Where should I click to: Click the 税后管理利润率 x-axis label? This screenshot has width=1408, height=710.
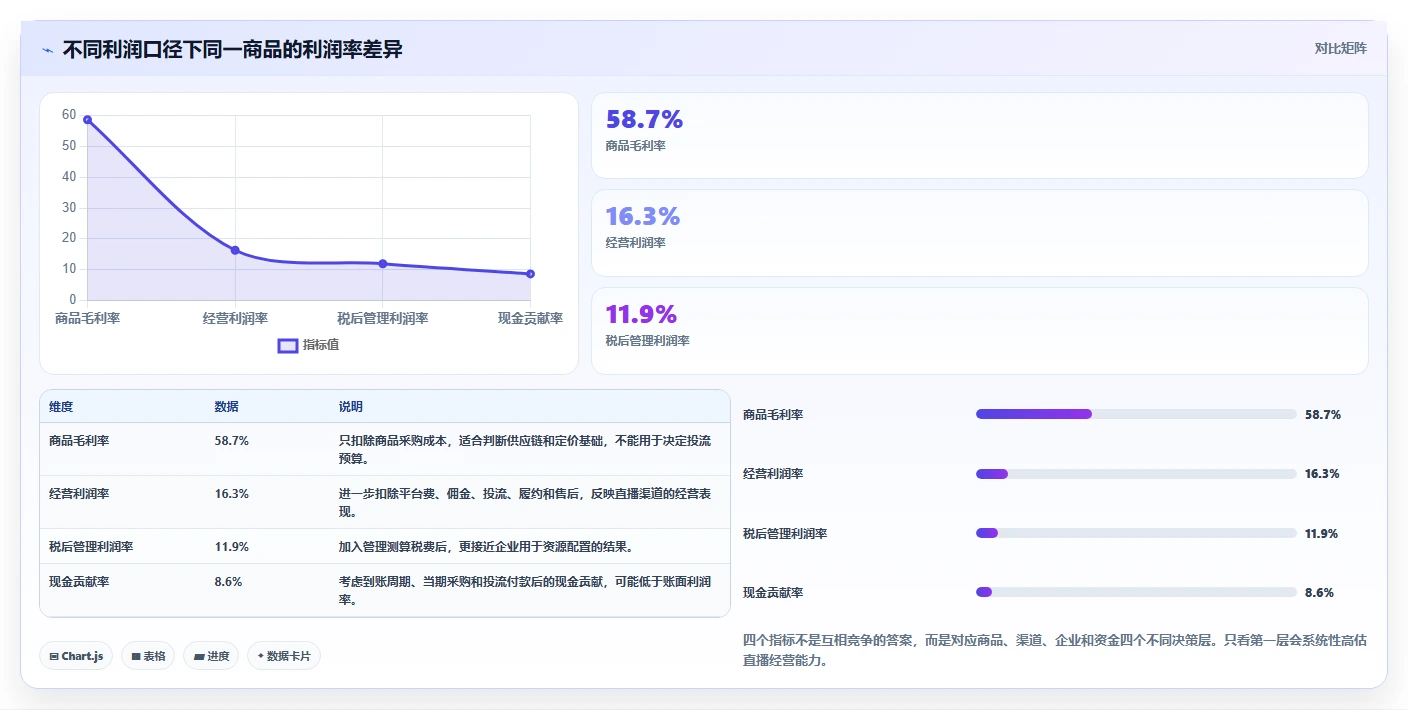pos(382,319)
